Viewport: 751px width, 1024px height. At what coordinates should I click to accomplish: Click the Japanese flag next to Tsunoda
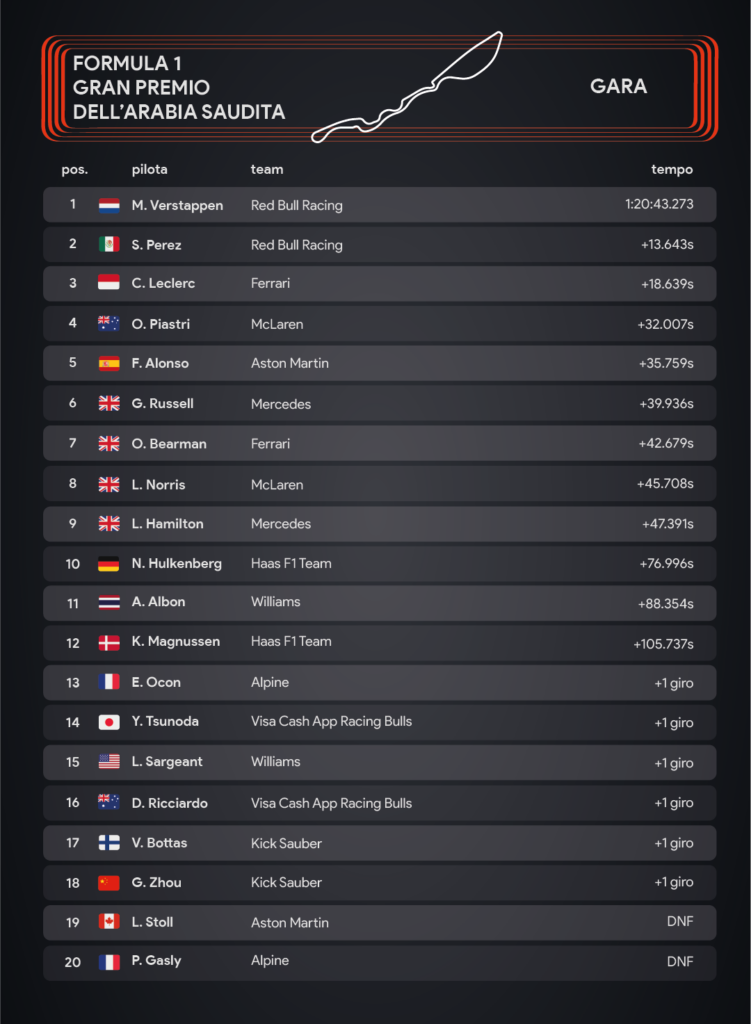pyautogui.click(x=109, y=722)
